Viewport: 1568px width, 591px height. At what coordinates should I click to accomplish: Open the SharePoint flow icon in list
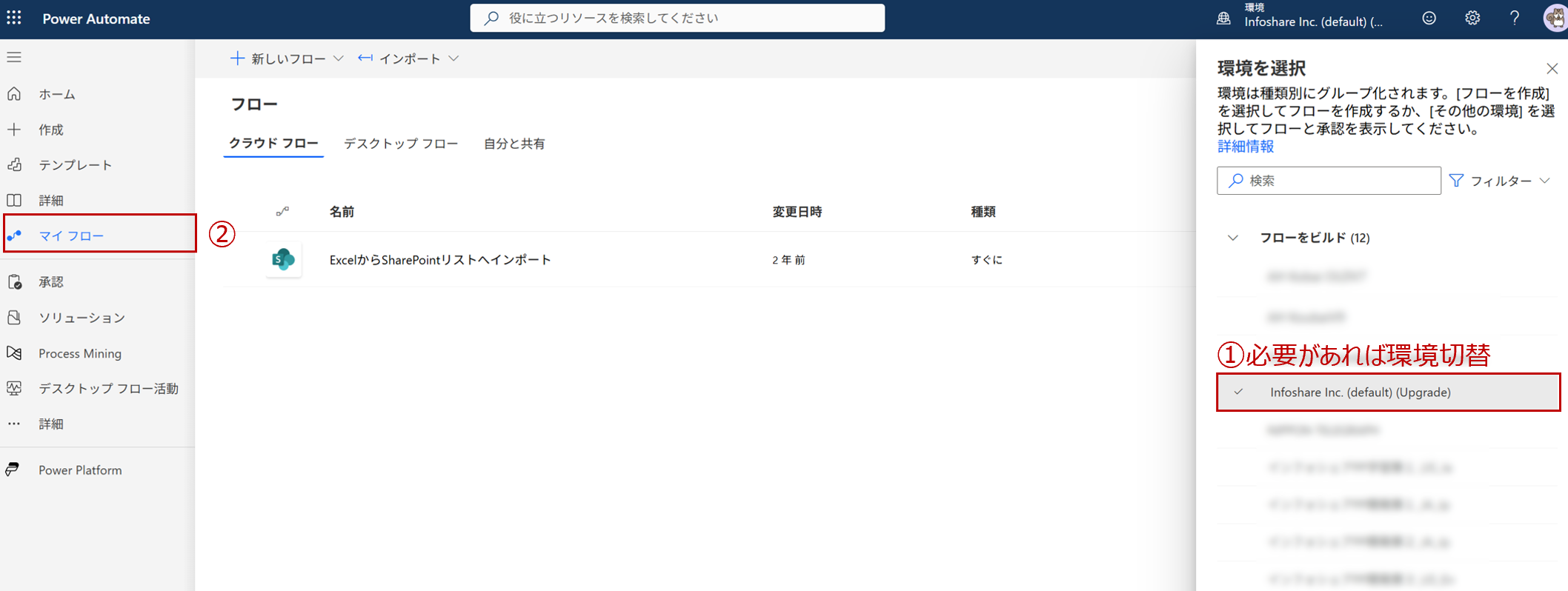point(283,259)
